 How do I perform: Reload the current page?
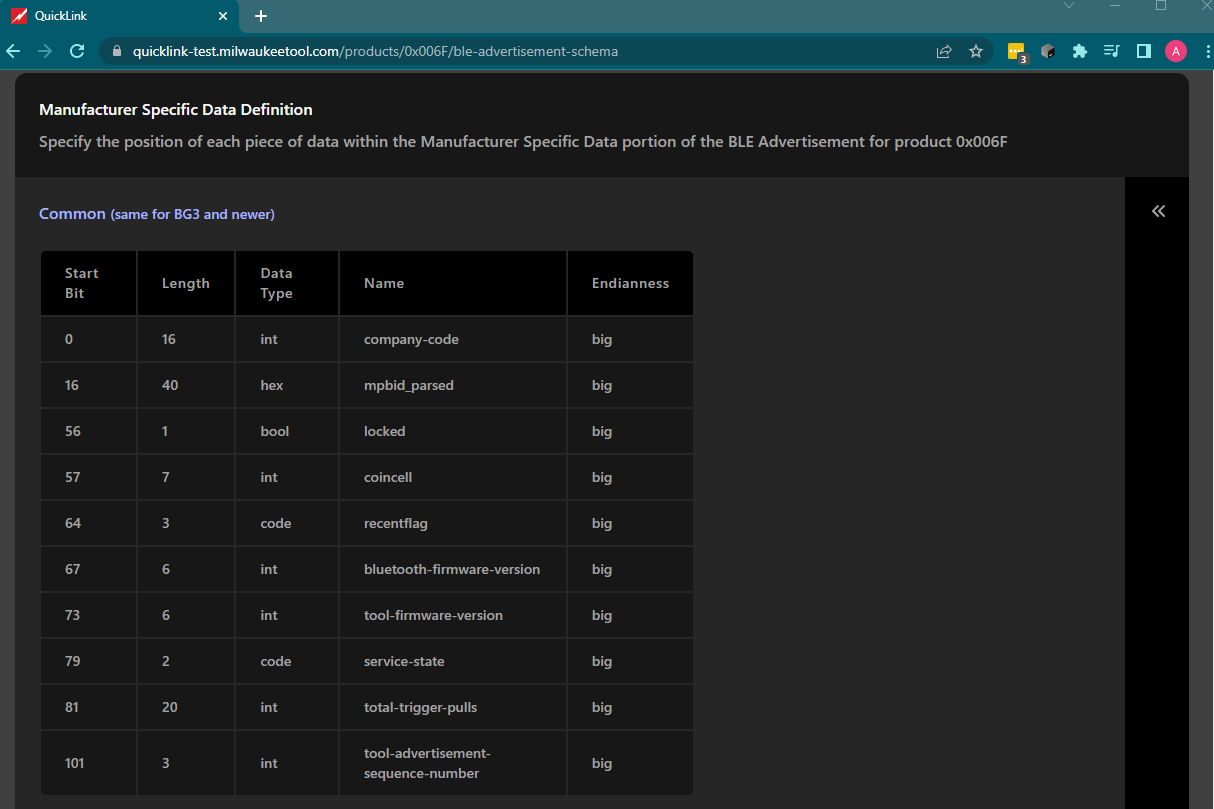point(77,51)
